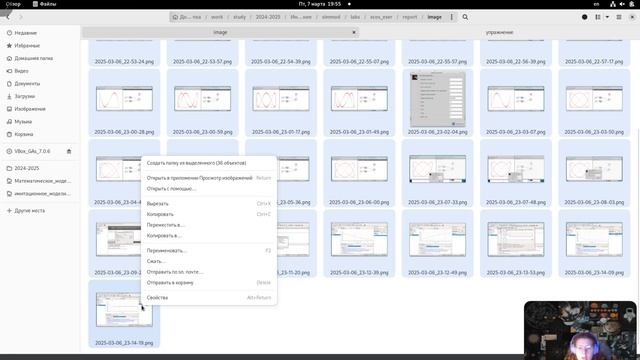Image resolution: width=640 pixels, height=360 pixels.
Task: Go back with the back arrow
Action: tap(8, 17)
